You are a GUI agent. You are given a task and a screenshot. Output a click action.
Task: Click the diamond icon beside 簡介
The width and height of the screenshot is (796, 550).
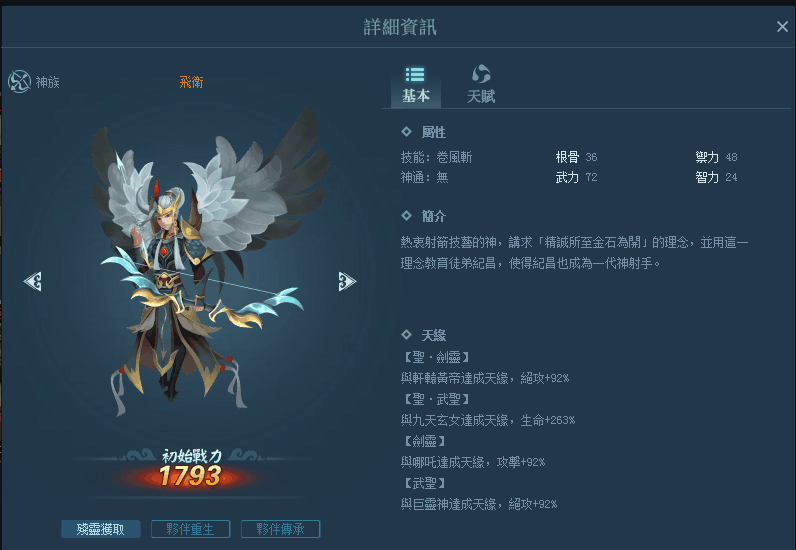406,216
